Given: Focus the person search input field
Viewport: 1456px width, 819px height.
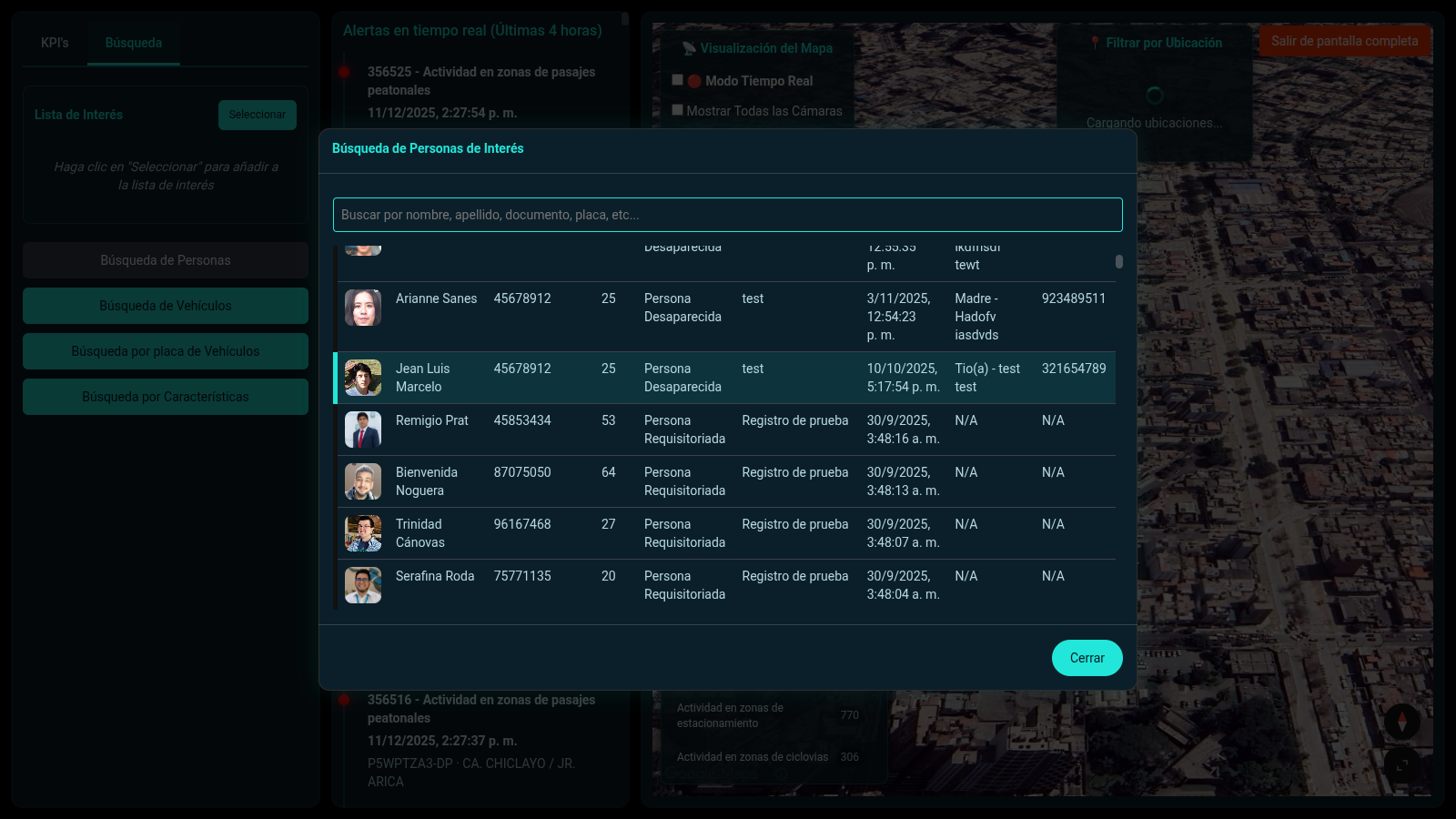Looking at the screenshot, I should coord(727,215).
